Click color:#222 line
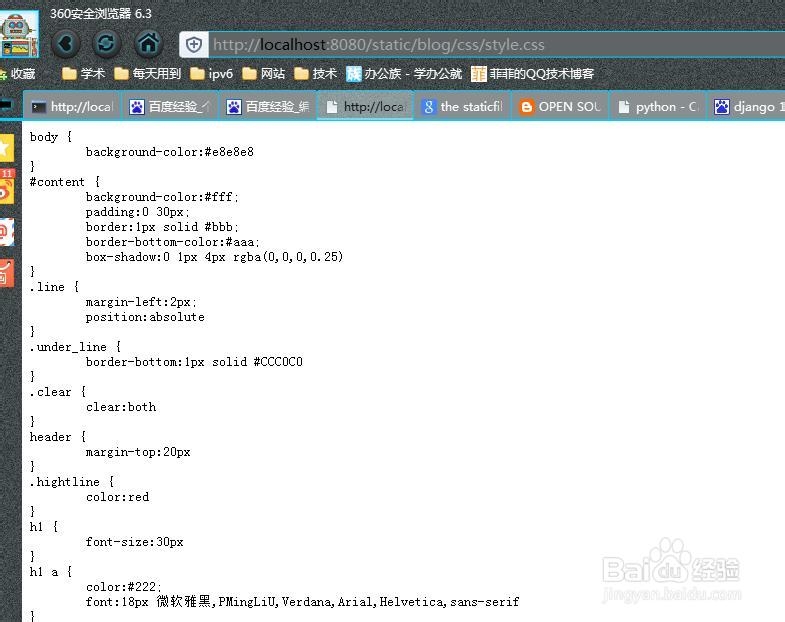This screenshot has height=622, width=785. coord(124,587)
